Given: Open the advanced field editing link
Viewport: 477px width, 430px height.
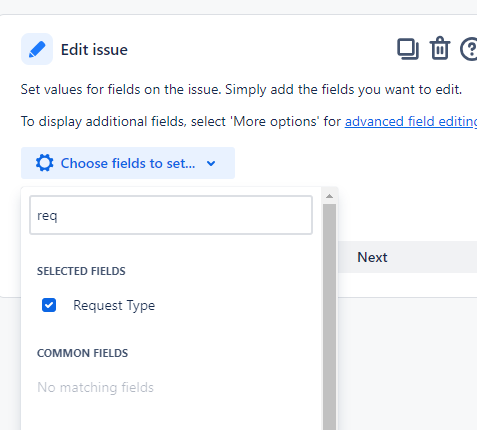Looking at the screenshot, I should click(x=411, y=121).
